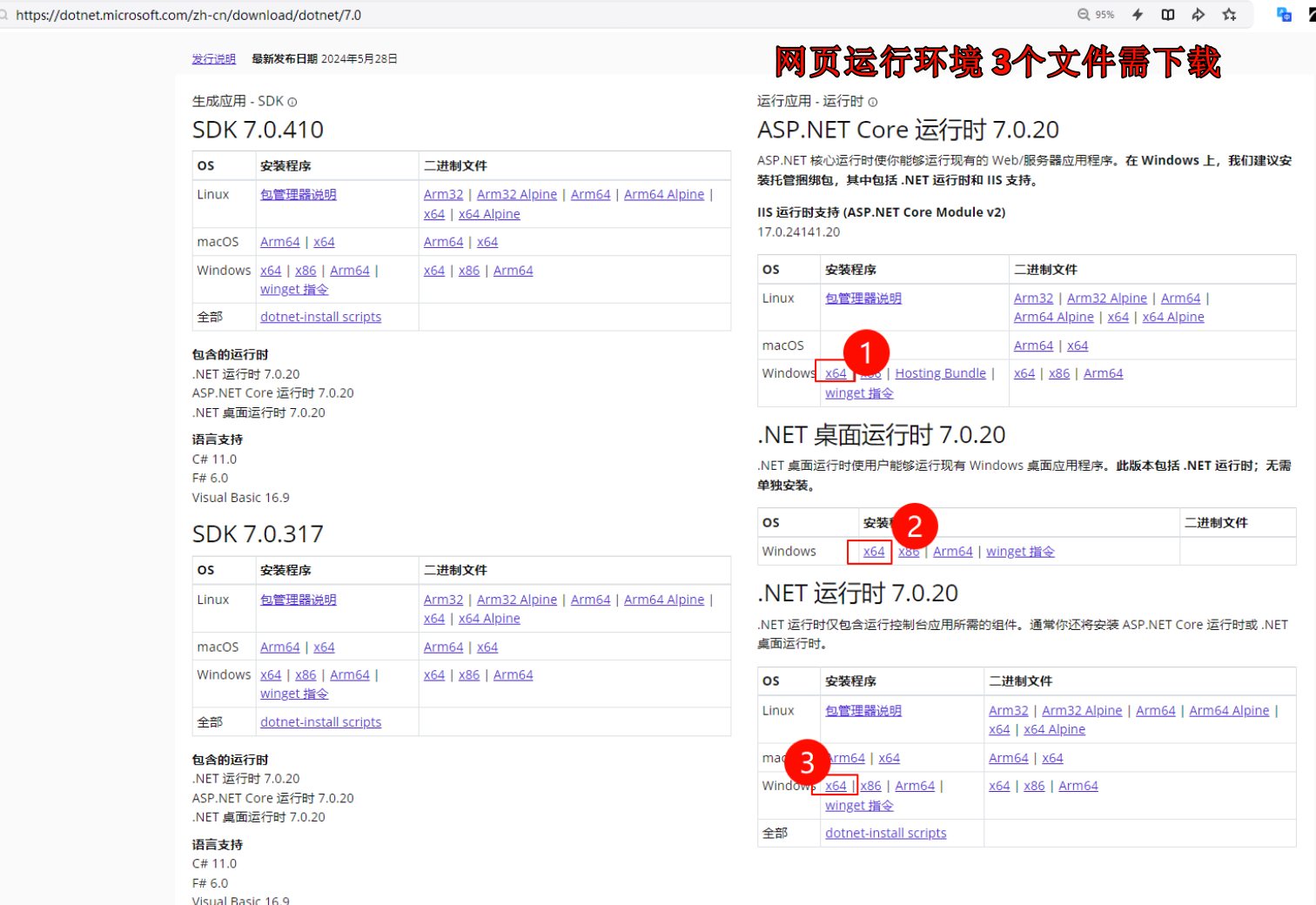Viewport: 1316px width, 905px height.
Task: Download Windows Arm64 installer for SDK 7.0.410
Action: click(x=350, y=271)
